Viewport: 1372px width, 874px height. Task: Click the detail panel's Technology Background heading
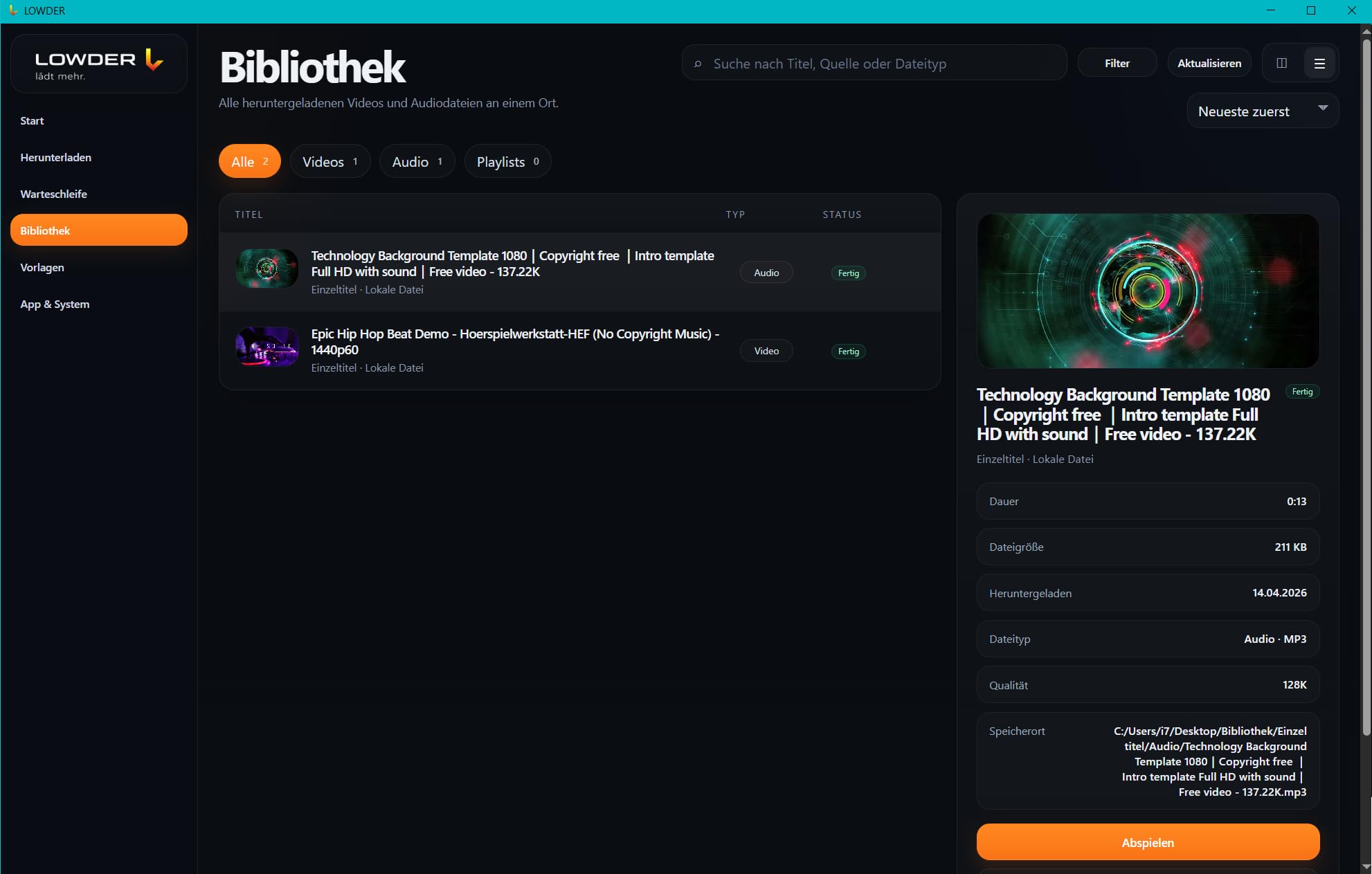coord(1123,414)
